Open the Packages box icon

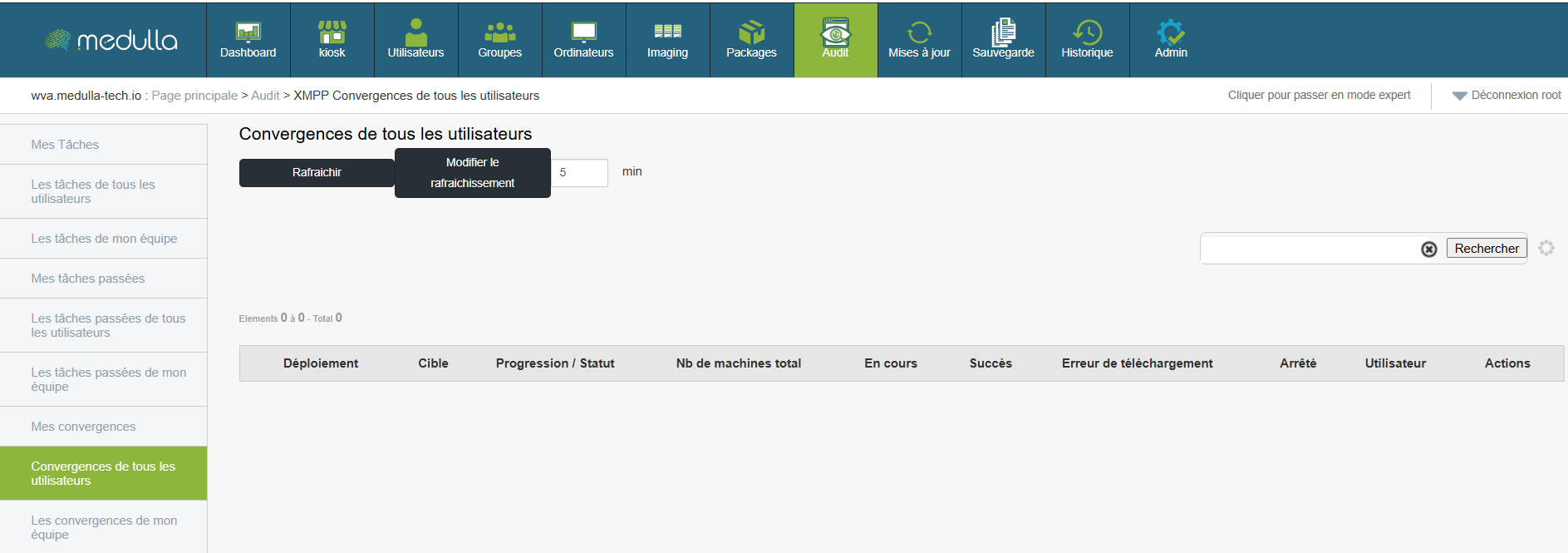(751, 32)
